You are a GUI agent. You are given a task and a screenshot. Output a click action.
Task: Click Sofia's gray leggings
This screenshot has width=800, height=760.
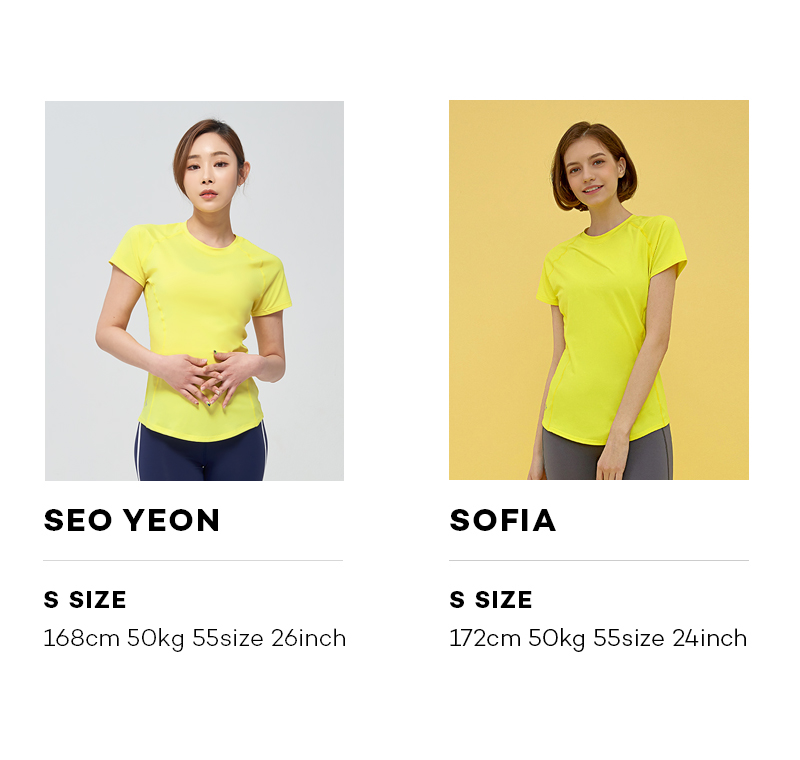pos(607,457)
